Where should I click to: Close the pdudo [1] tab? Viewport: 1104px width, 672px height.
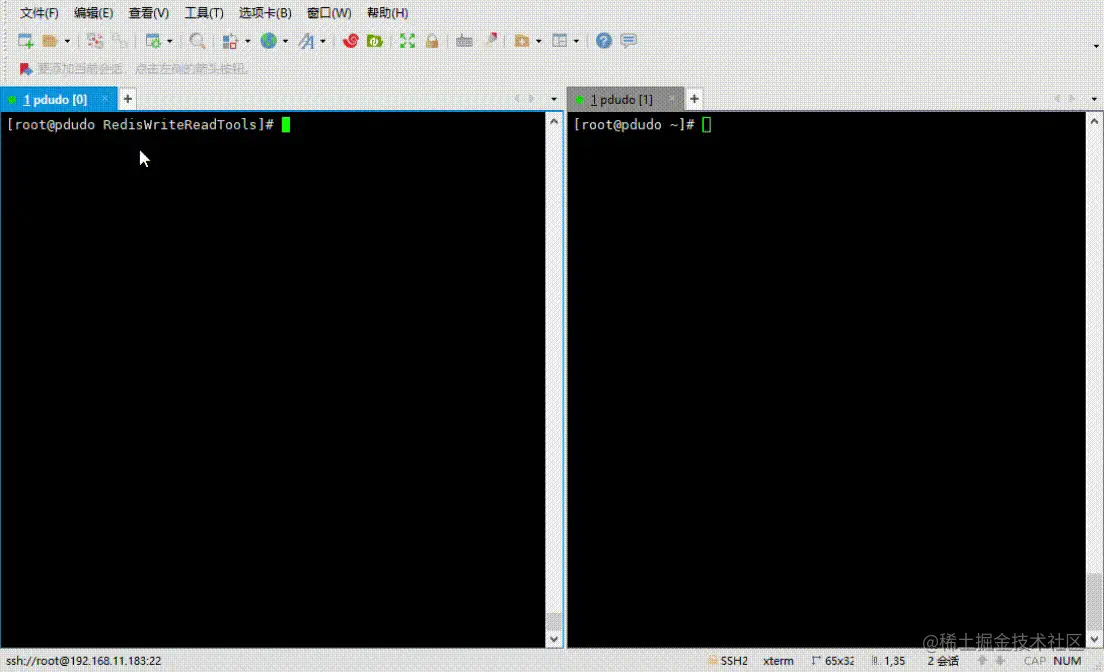672,99
